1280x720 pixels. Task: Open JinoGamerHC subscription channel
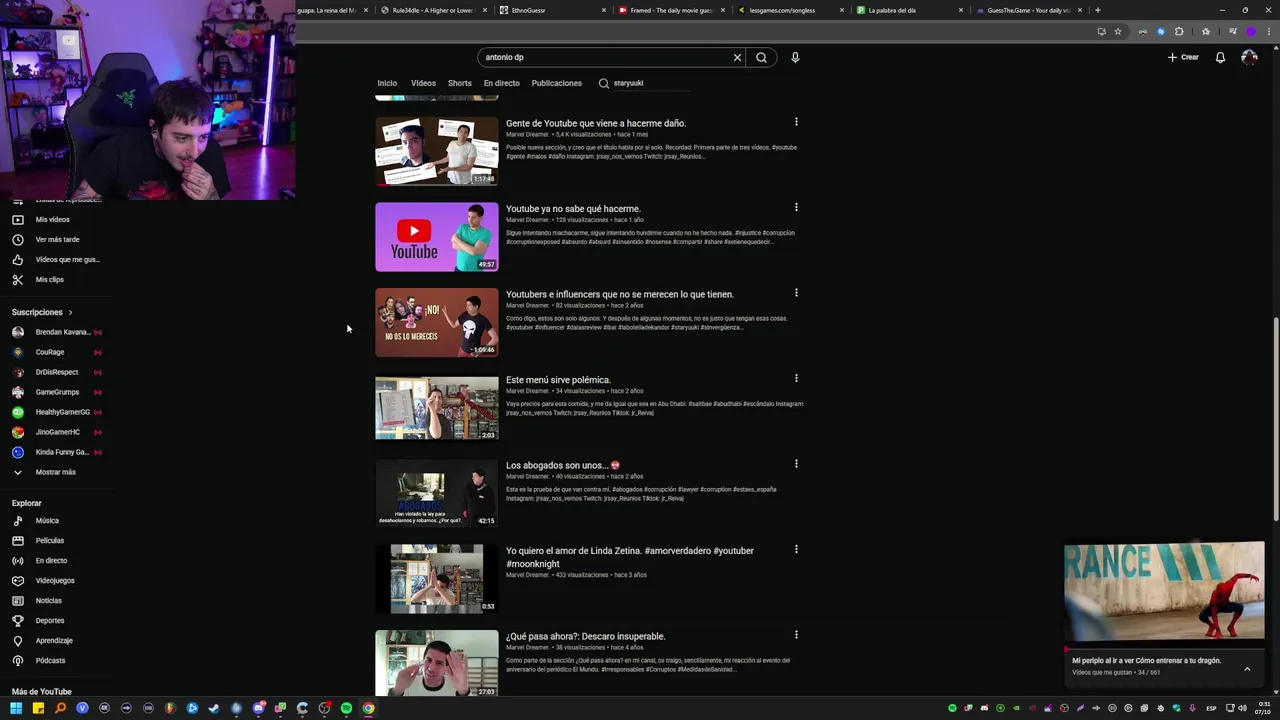55,432
